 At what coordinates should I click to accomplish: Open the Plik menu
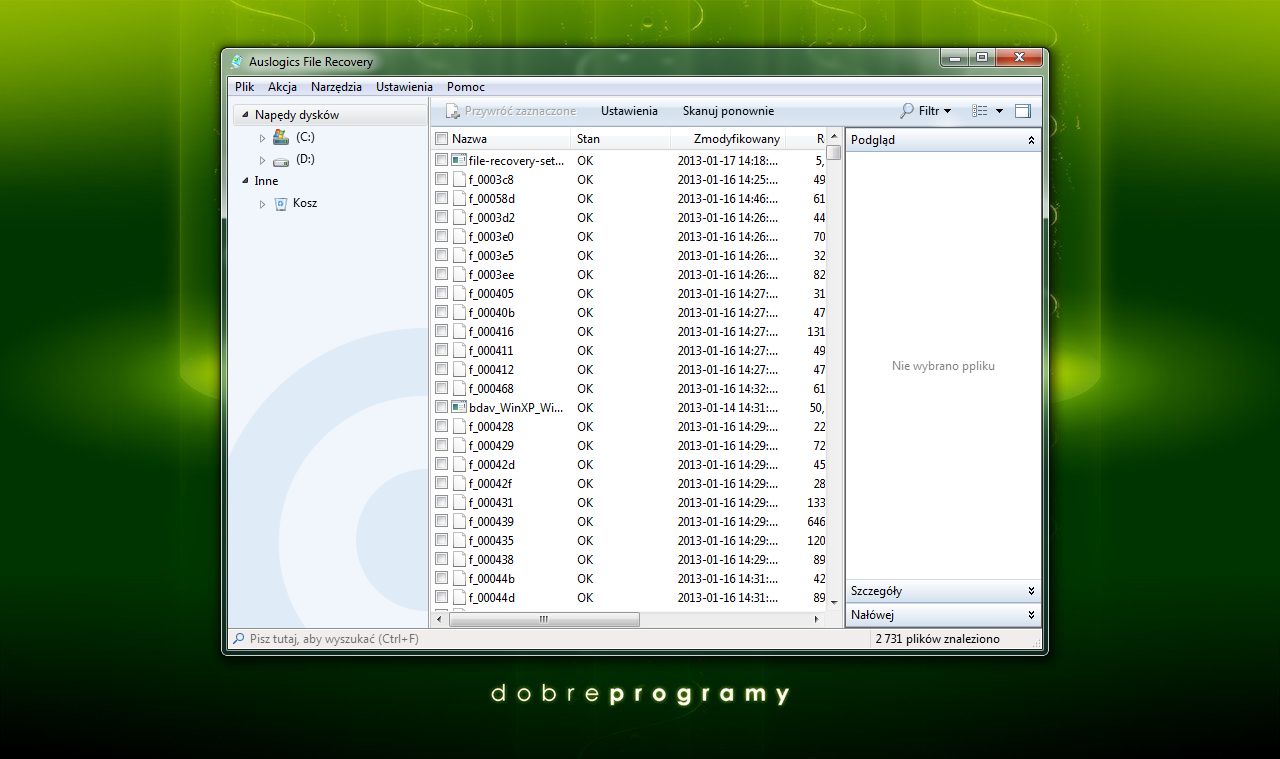(x=245, y=87)
